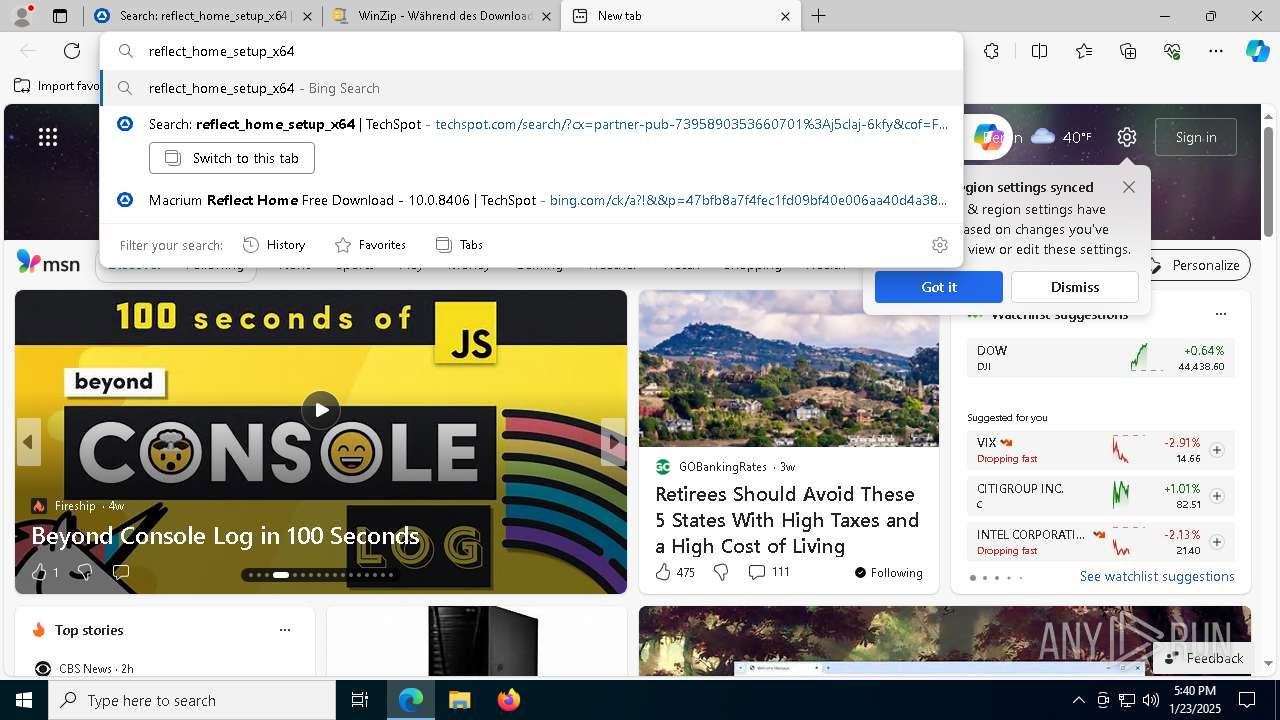Close the region settings synced popup
Screen dimensions: 1280x720
(1129, 187)
